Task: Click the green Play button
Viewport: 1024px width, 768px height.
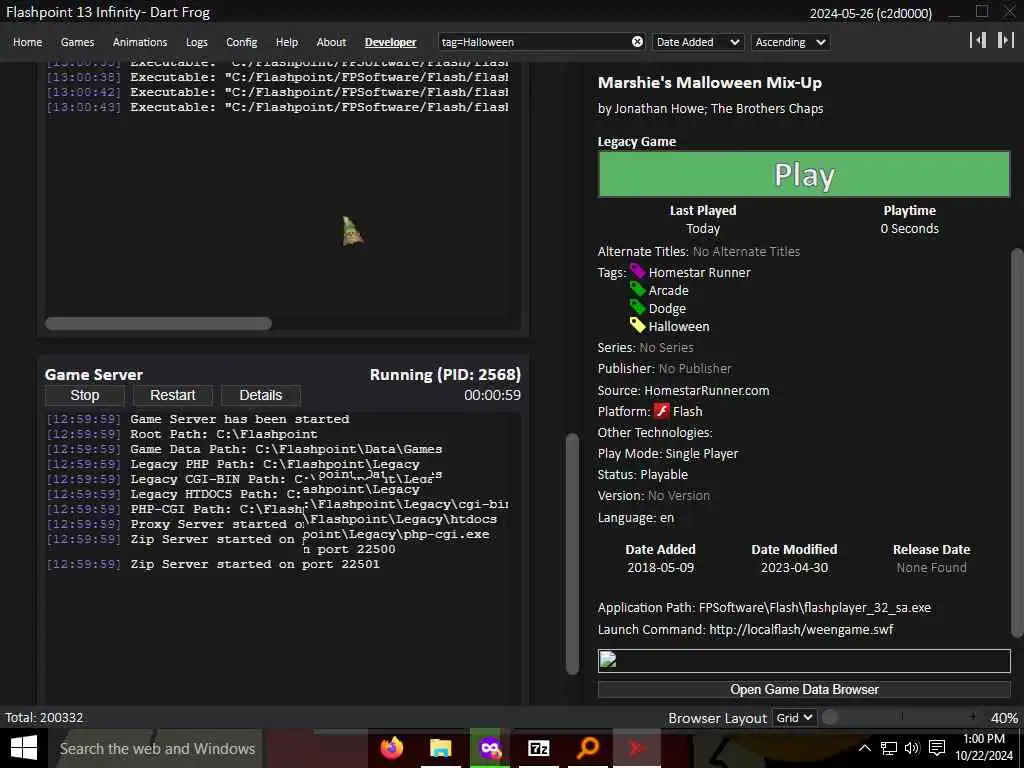Action: click(x=804, y=174)
